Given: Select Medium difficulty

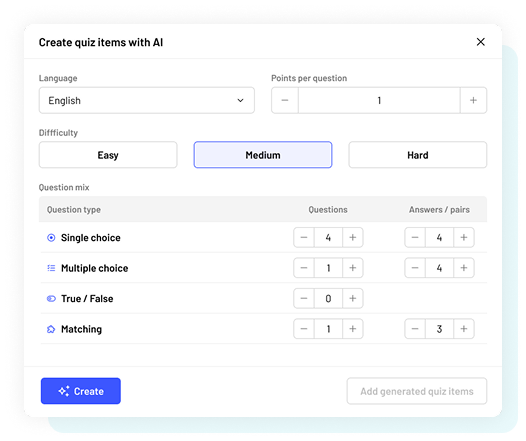Looking at the screenshot, I should click(263, 155).
